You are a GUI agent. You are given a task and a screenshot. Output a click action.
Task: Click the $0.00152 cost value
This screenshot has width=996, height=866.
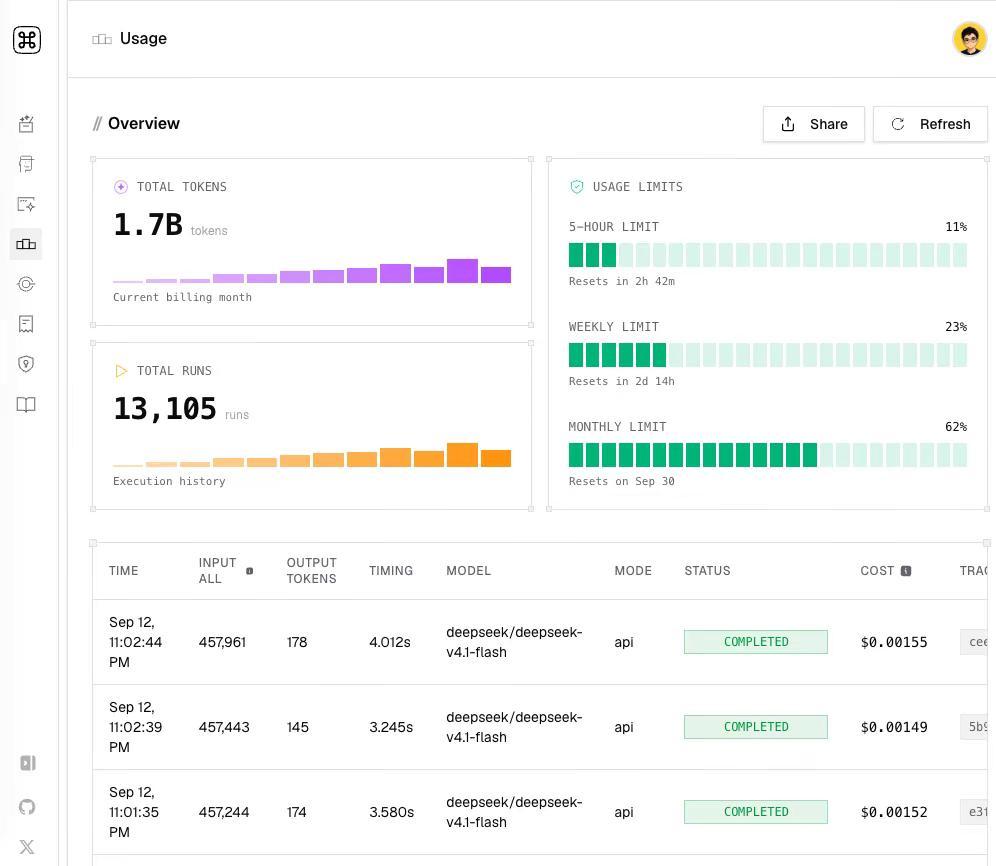[x=894, y=812]
